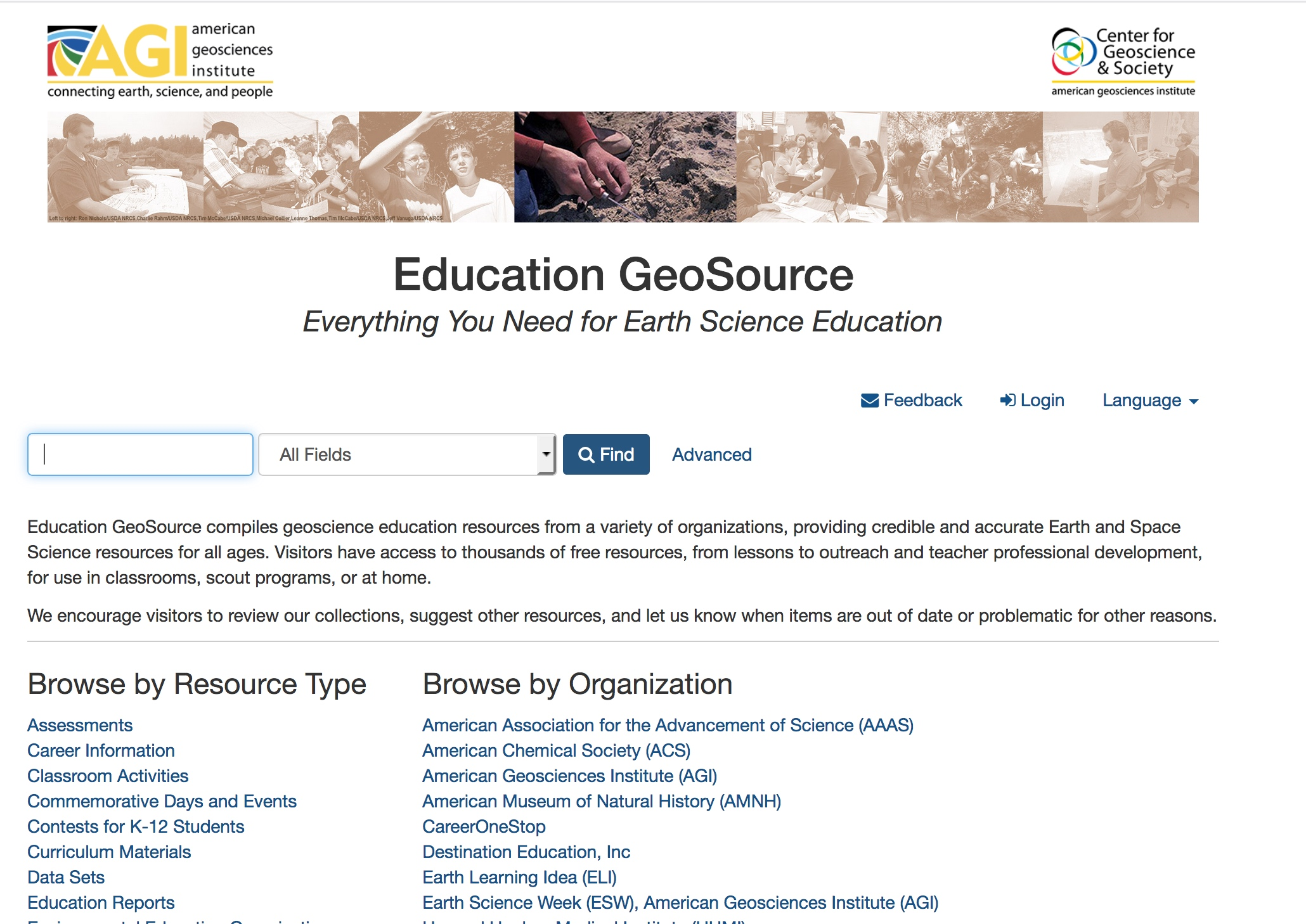Open the CareerOneStop organization link
This screenshot has width=1306, height=924.
tap(484, 826)
